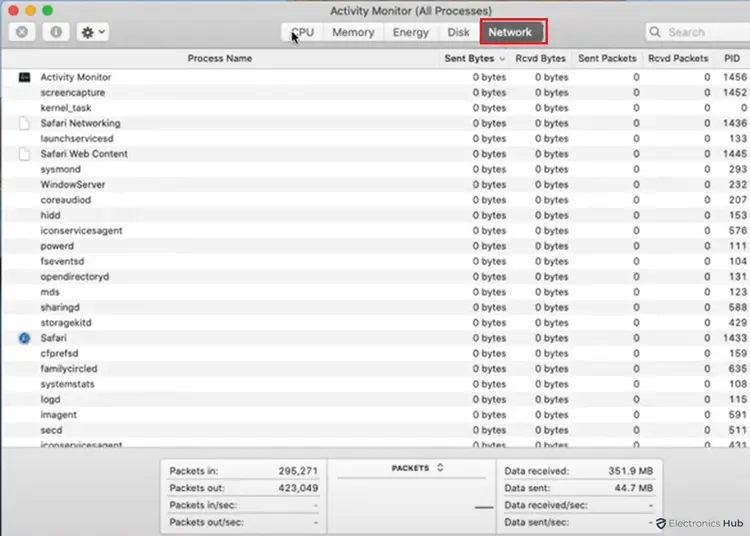Click the Packets in value 295,271
This screenshot has width=750, height=536.
tap(298, 471)
